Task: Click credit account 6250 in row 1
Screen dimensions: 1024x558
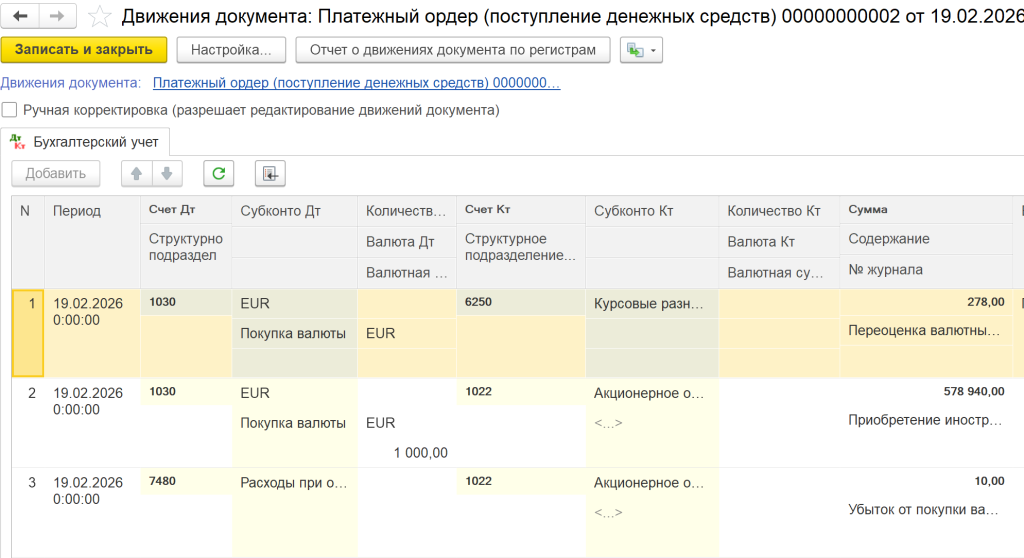Action: (520, 302)
